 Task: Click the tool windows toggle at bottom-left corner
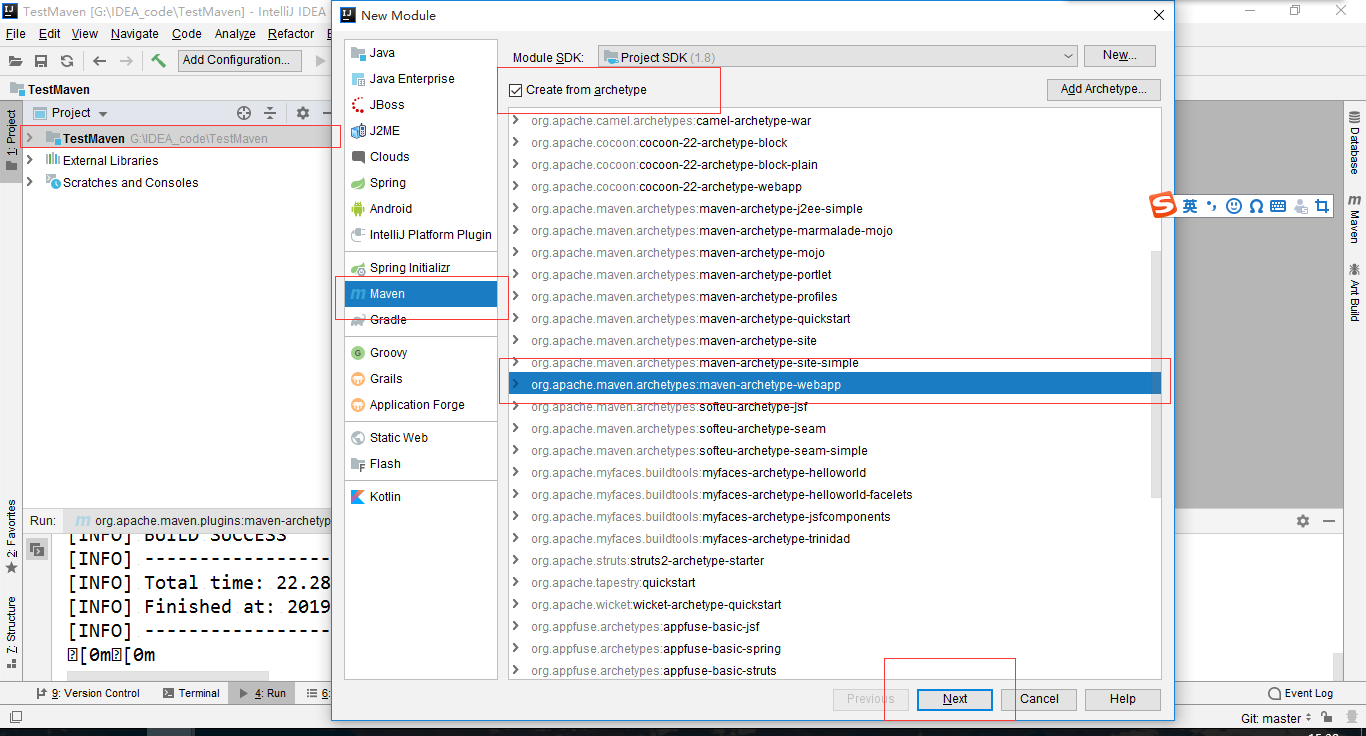(16, 717)
